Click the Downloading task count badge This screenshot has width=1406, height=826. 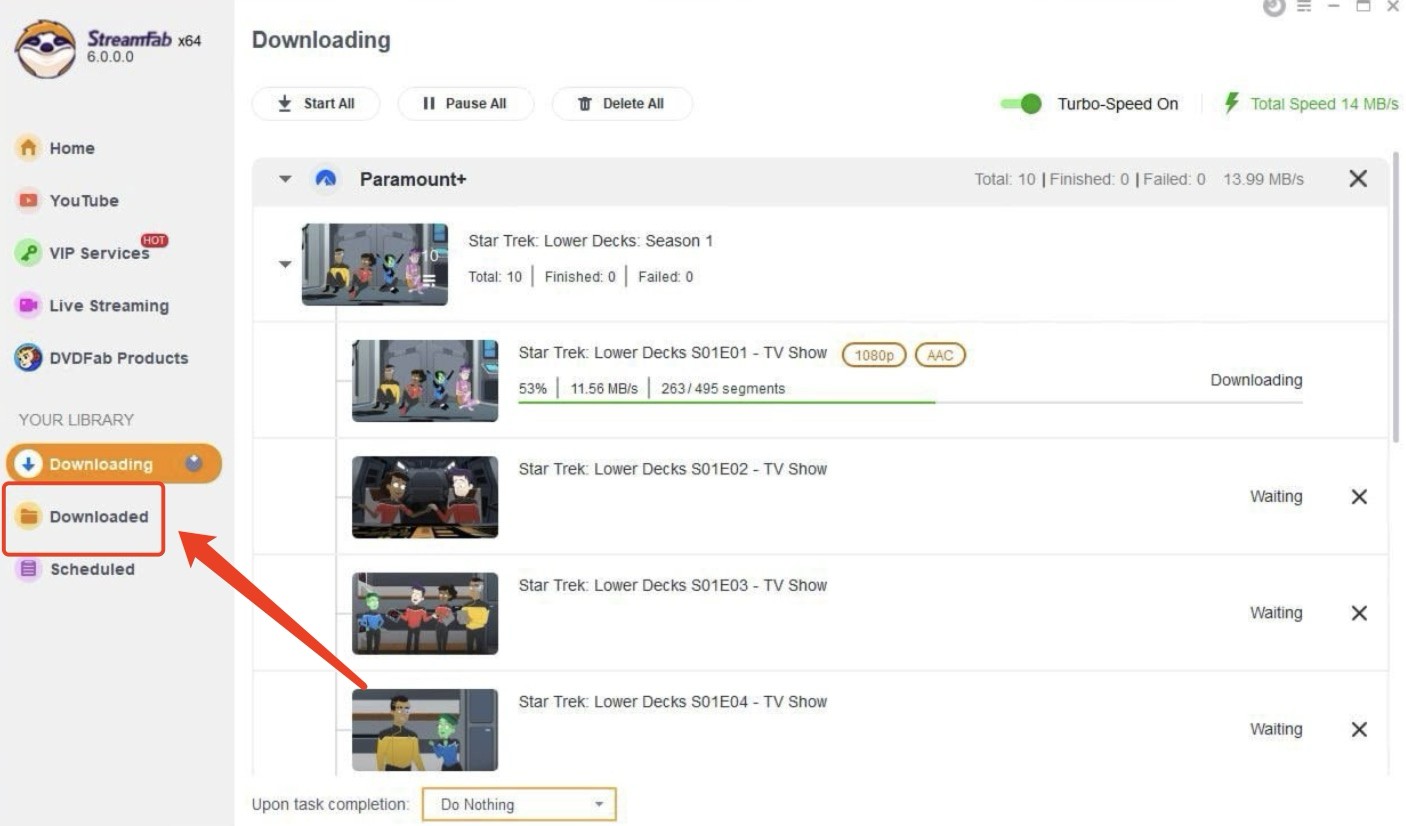pos(194,463)
